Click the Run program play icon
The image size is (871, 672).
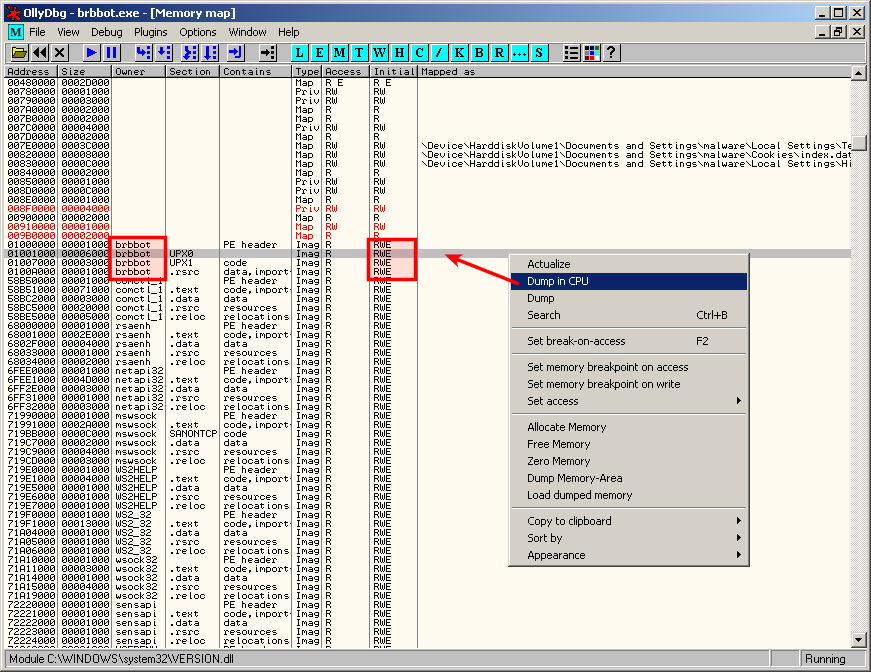pyautogui.click(x=92, y=52)
